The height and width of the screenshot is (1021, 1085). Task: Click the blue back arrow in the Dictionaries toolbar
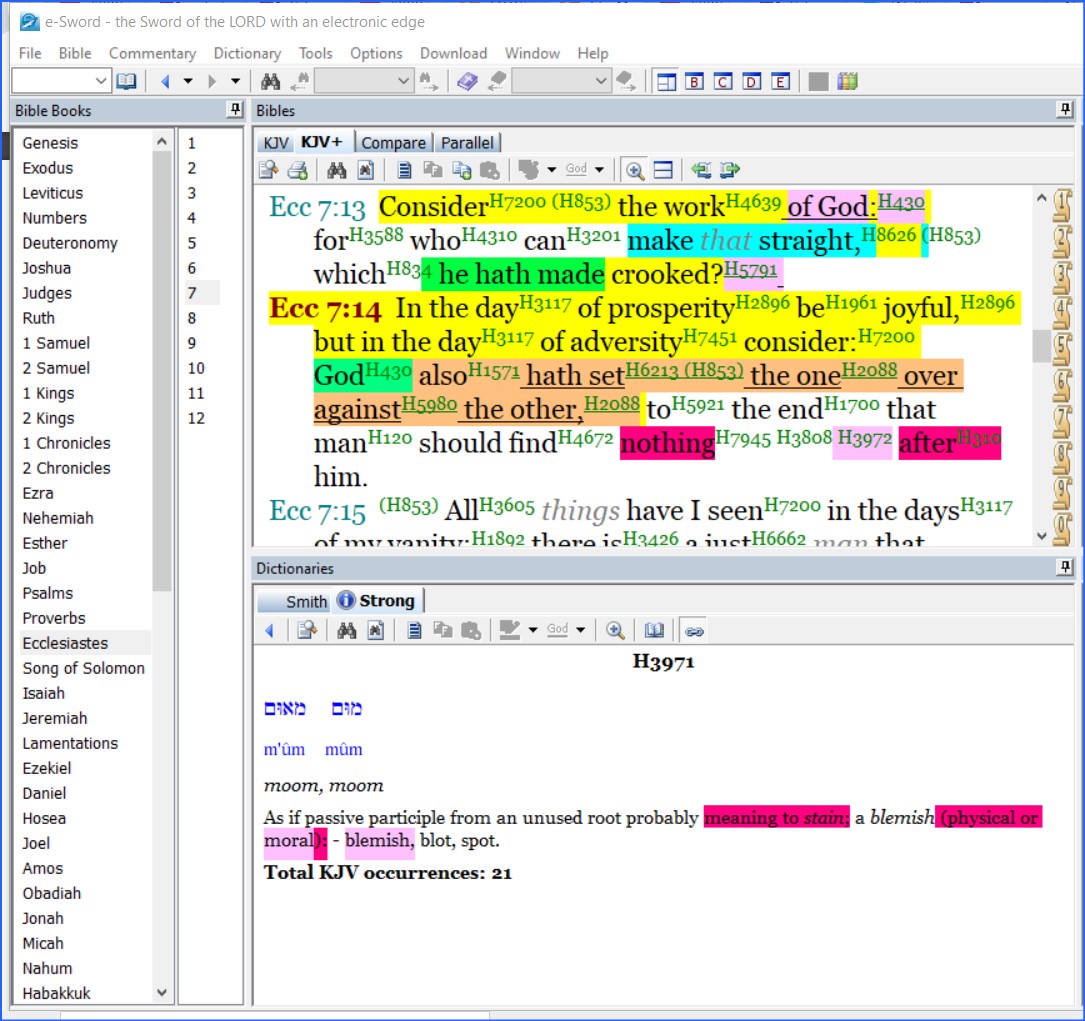pos(268,630)
